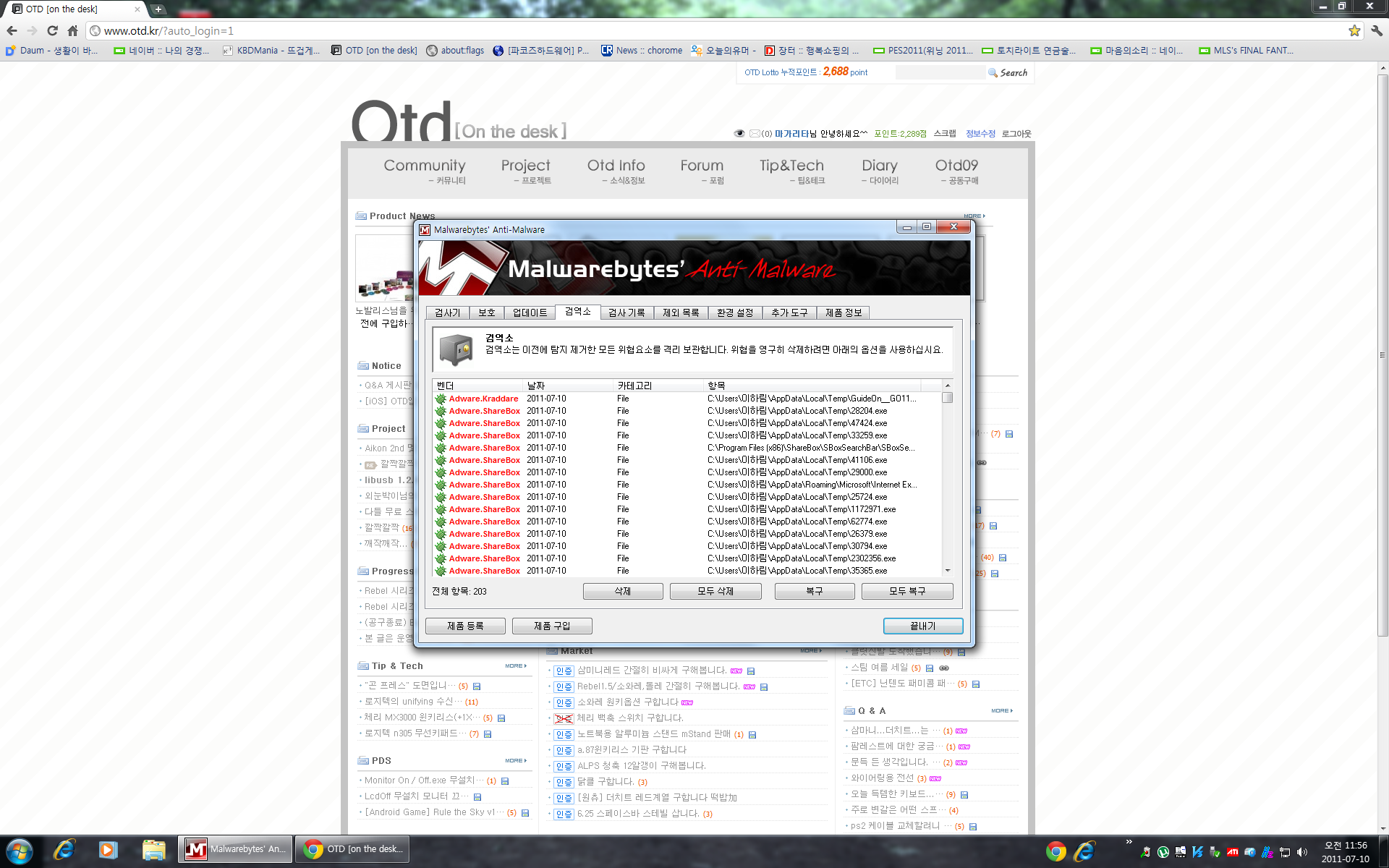Image resolution: width=1389 pixels, height=868 pixels.
Task: Open Otd Info menu
Action: point(616,172)
